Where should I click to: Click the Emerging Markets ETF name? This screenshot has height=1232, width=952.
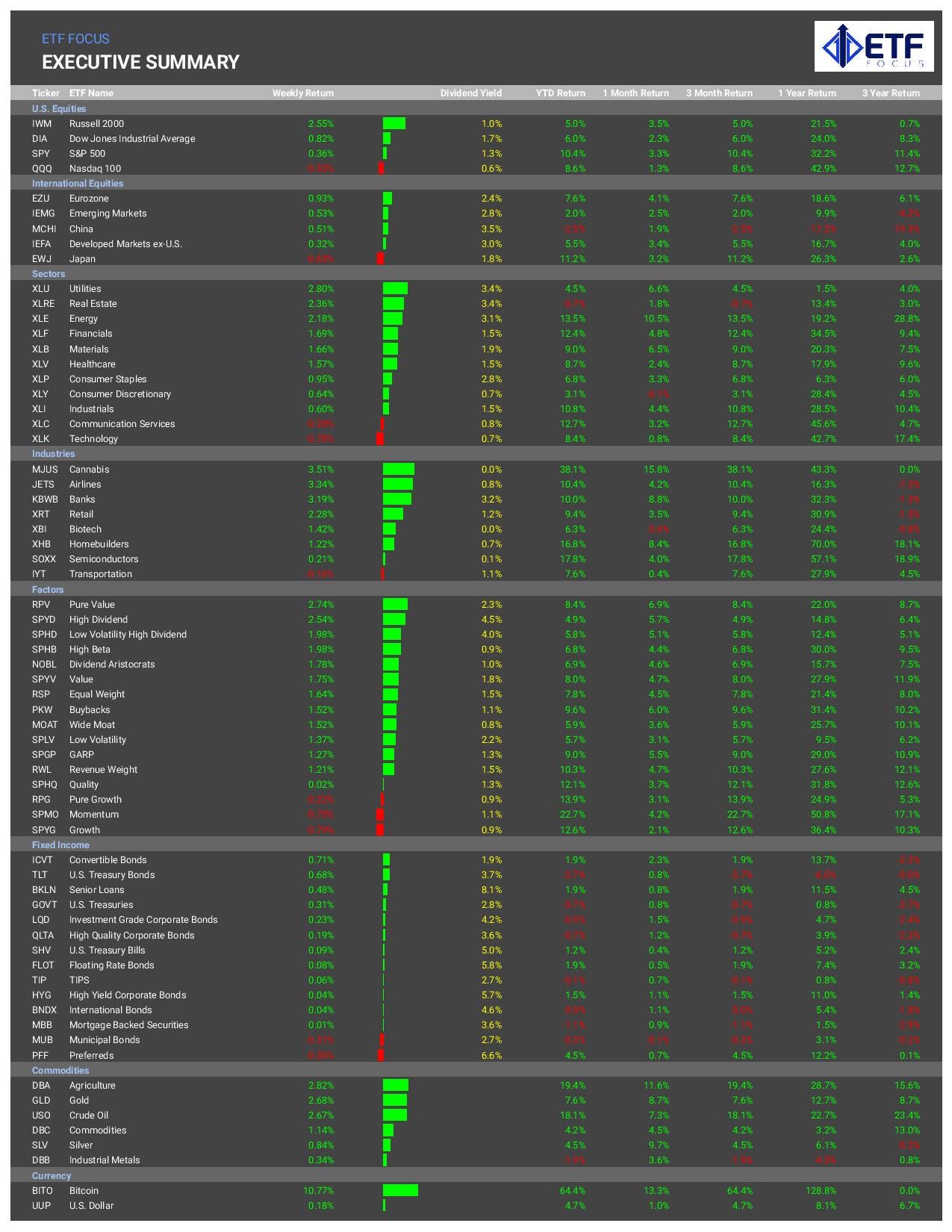click(108, 213)
